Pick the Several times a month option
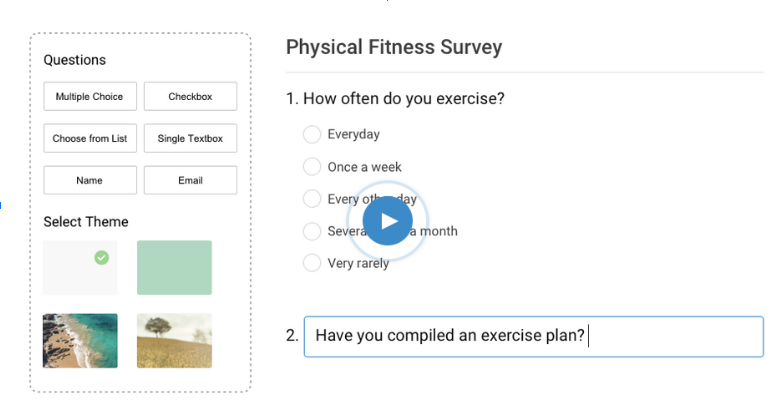The width and height of the screenshot is (773, 412). click(x=312, y=231)
